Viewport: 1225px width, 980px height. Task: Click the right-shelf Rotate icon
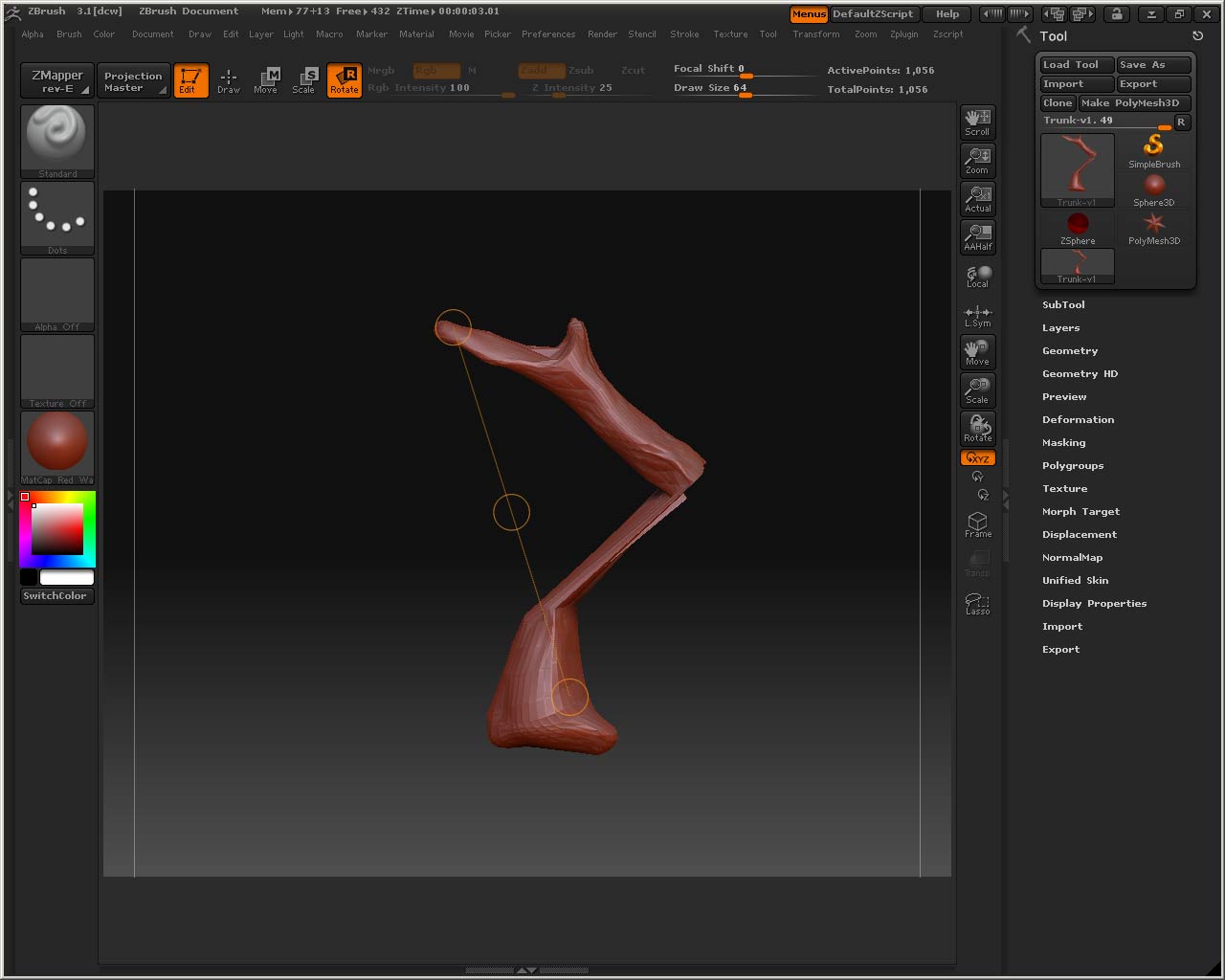[x=977, y=428]
